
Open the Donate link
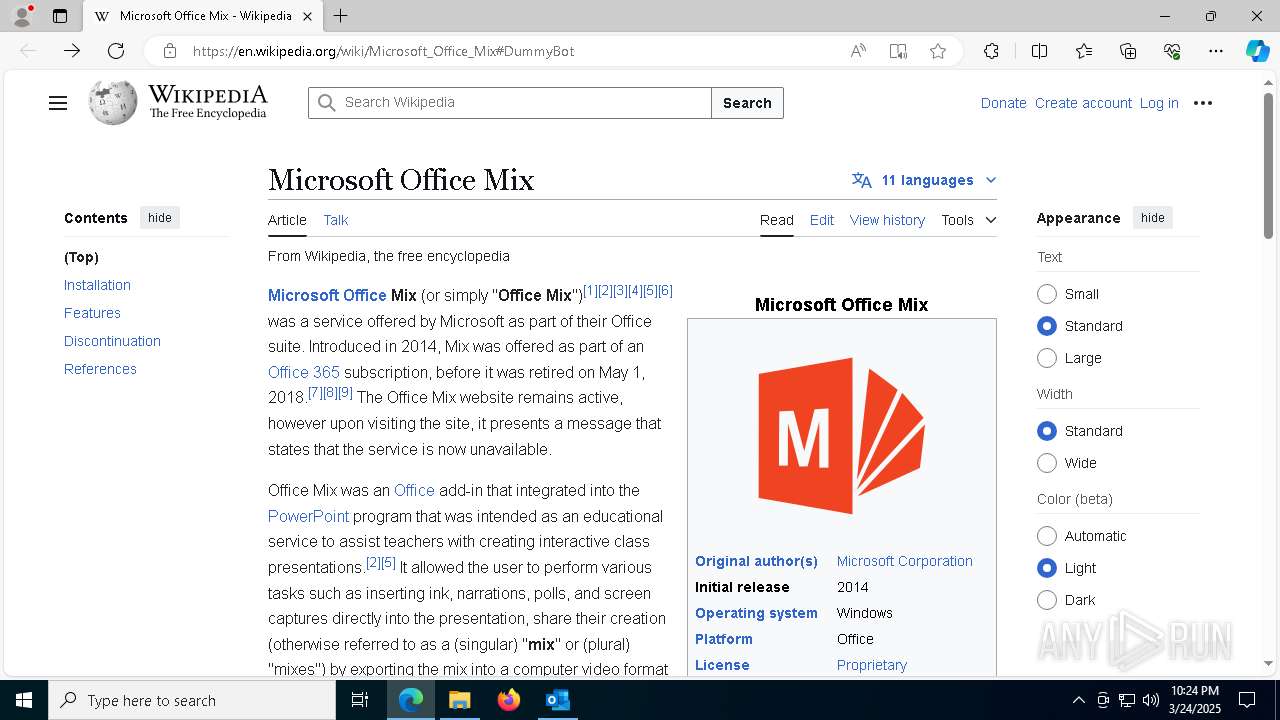coord(1003,103)
